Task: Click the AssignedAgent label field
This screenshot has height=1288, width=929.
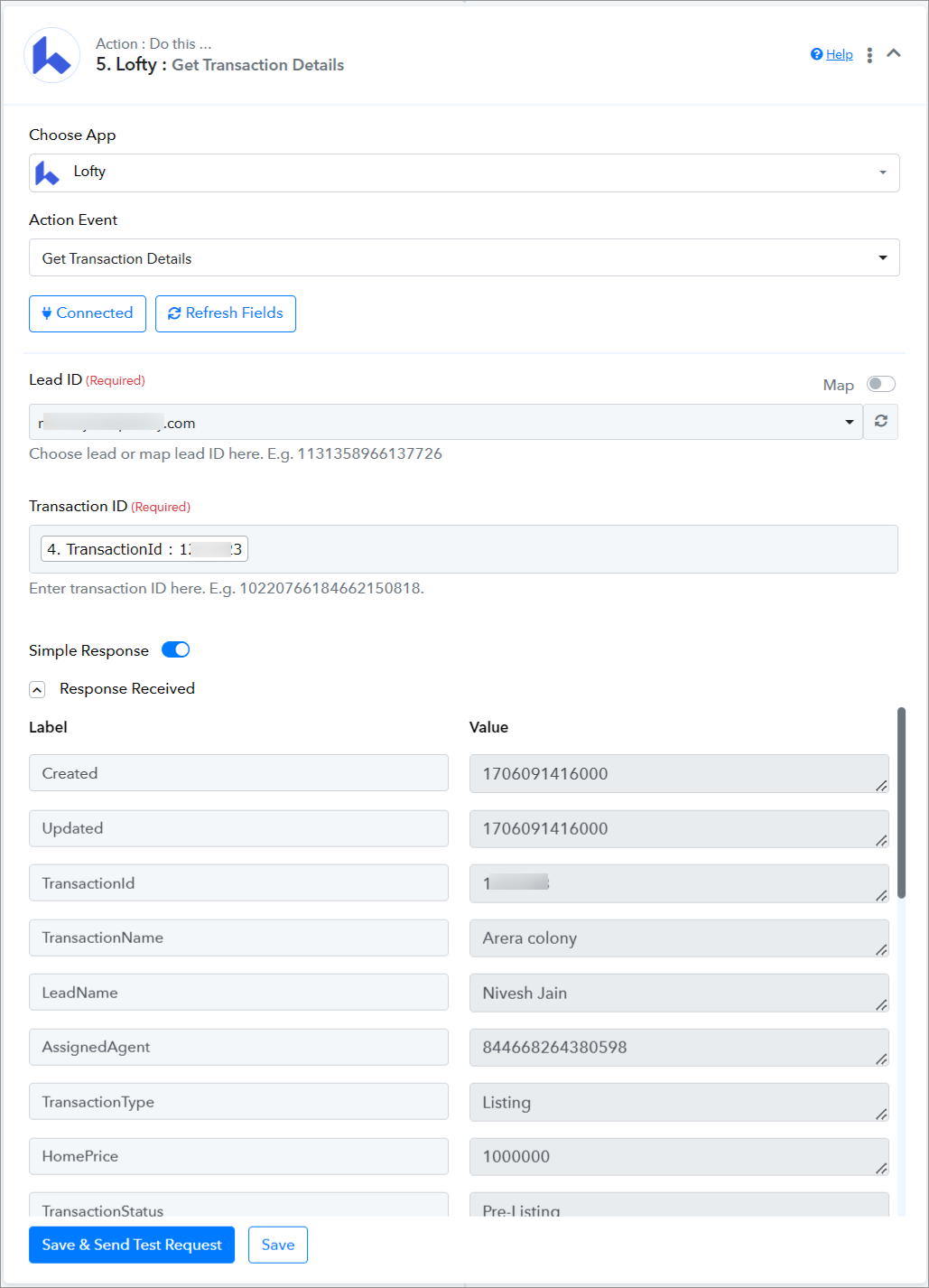Action: coord(238,1047)
